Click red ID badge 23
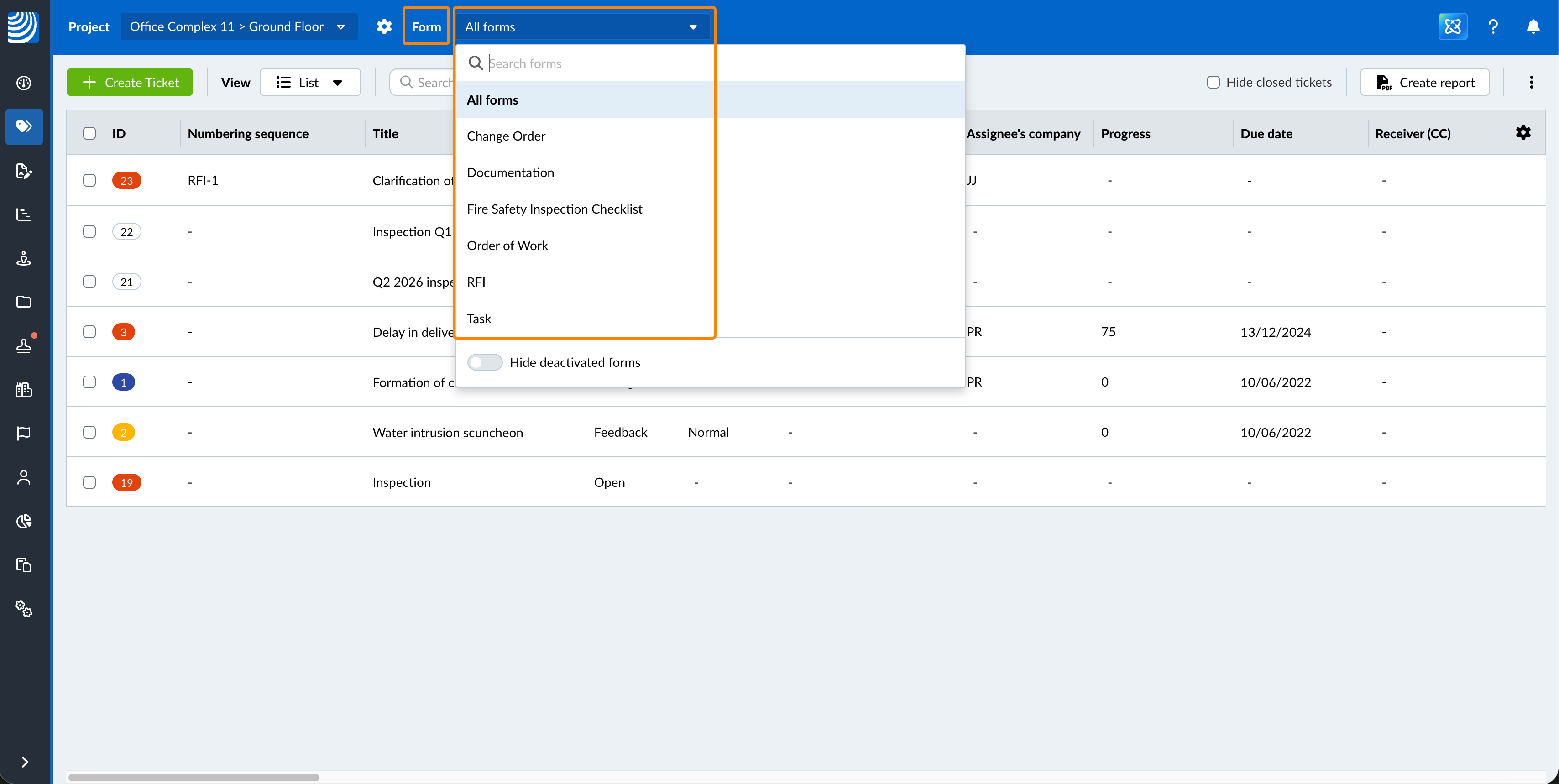Image resolution: width=1559 pixels, height=784 pixels. pos(126,180)
